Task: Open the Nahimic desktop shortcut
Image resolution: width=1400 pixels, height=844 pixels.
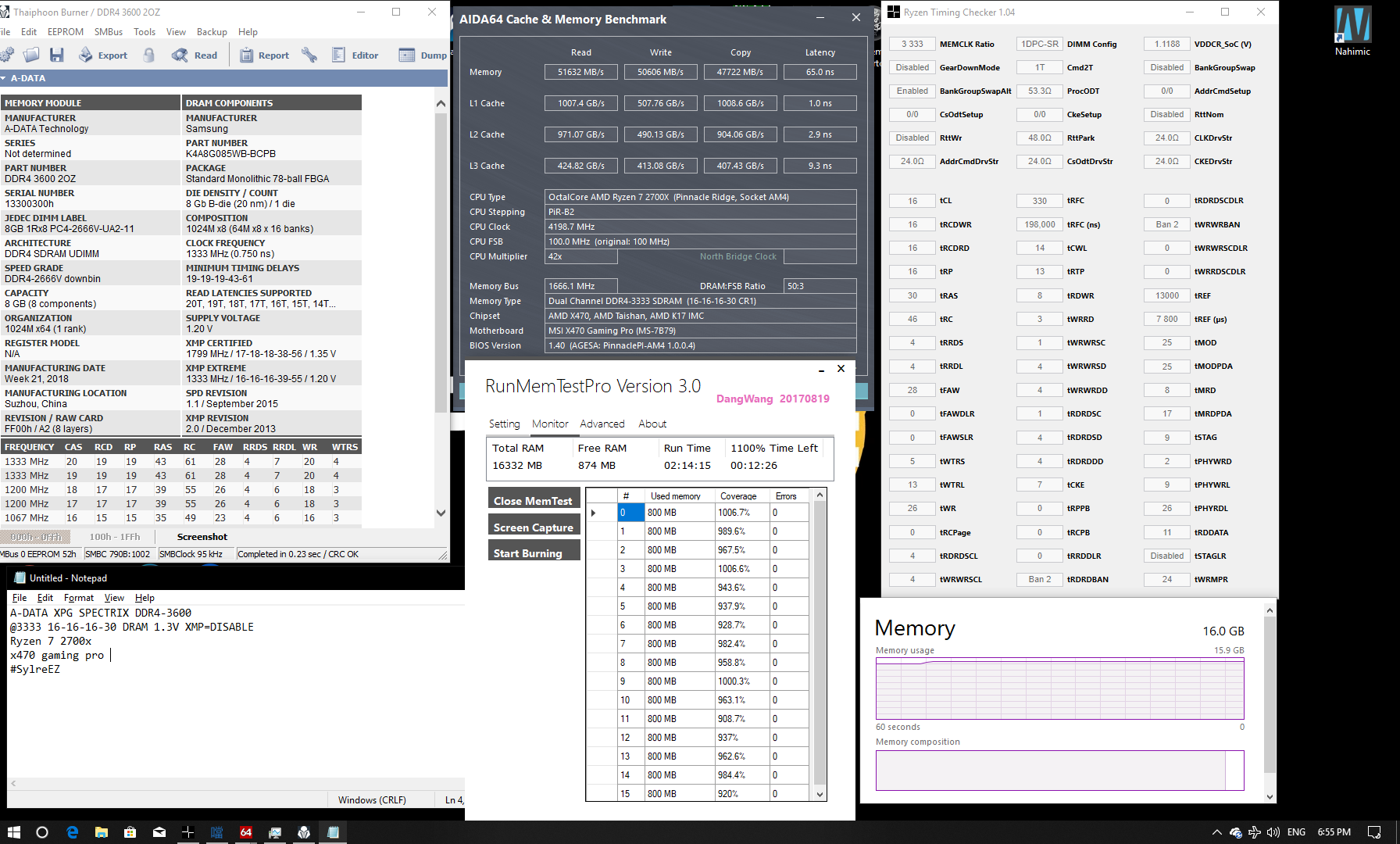Action: (1352, 31)
